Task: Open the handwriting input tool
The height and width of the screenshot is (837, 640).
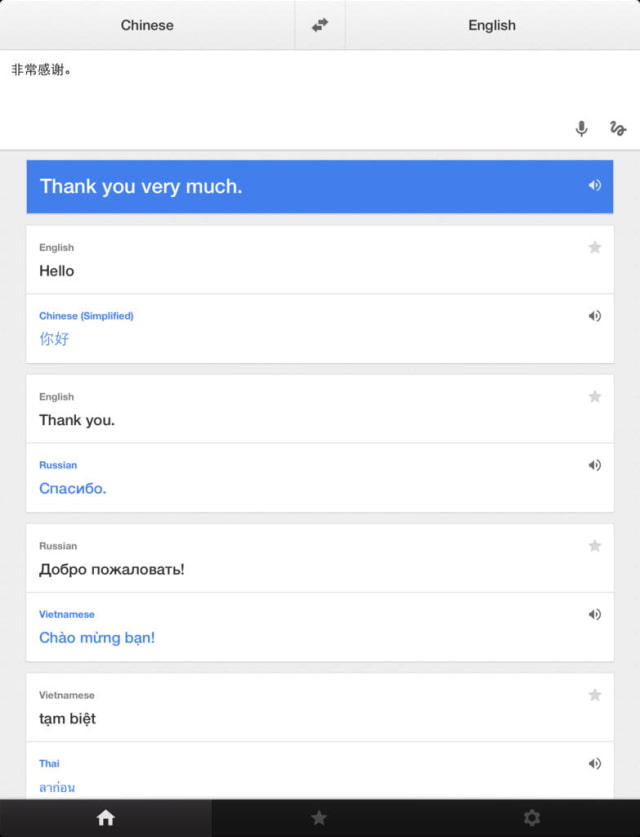Action: (x=618, y=129)
